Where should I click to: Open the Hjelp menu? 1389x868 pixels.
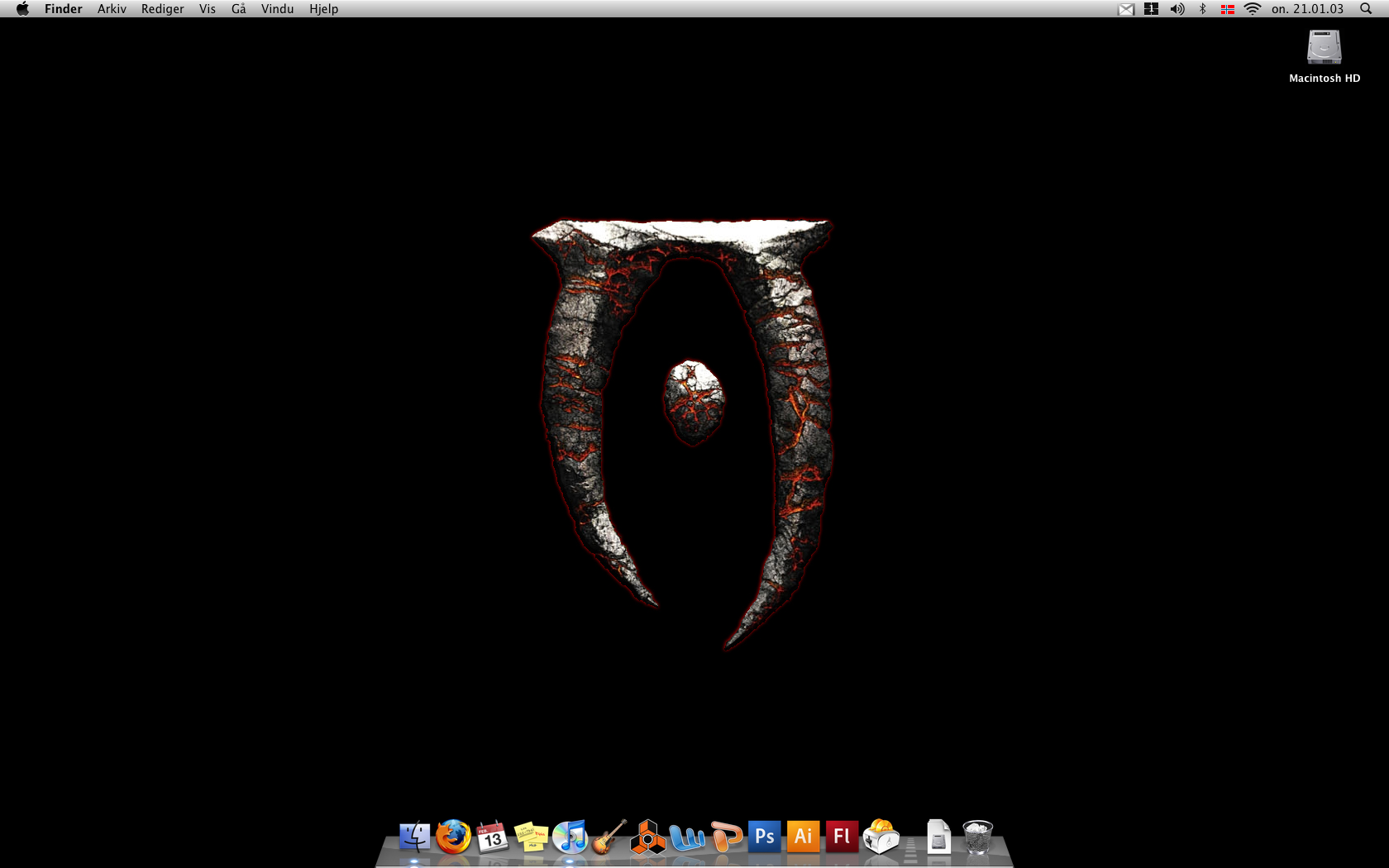tap(324, 9)
